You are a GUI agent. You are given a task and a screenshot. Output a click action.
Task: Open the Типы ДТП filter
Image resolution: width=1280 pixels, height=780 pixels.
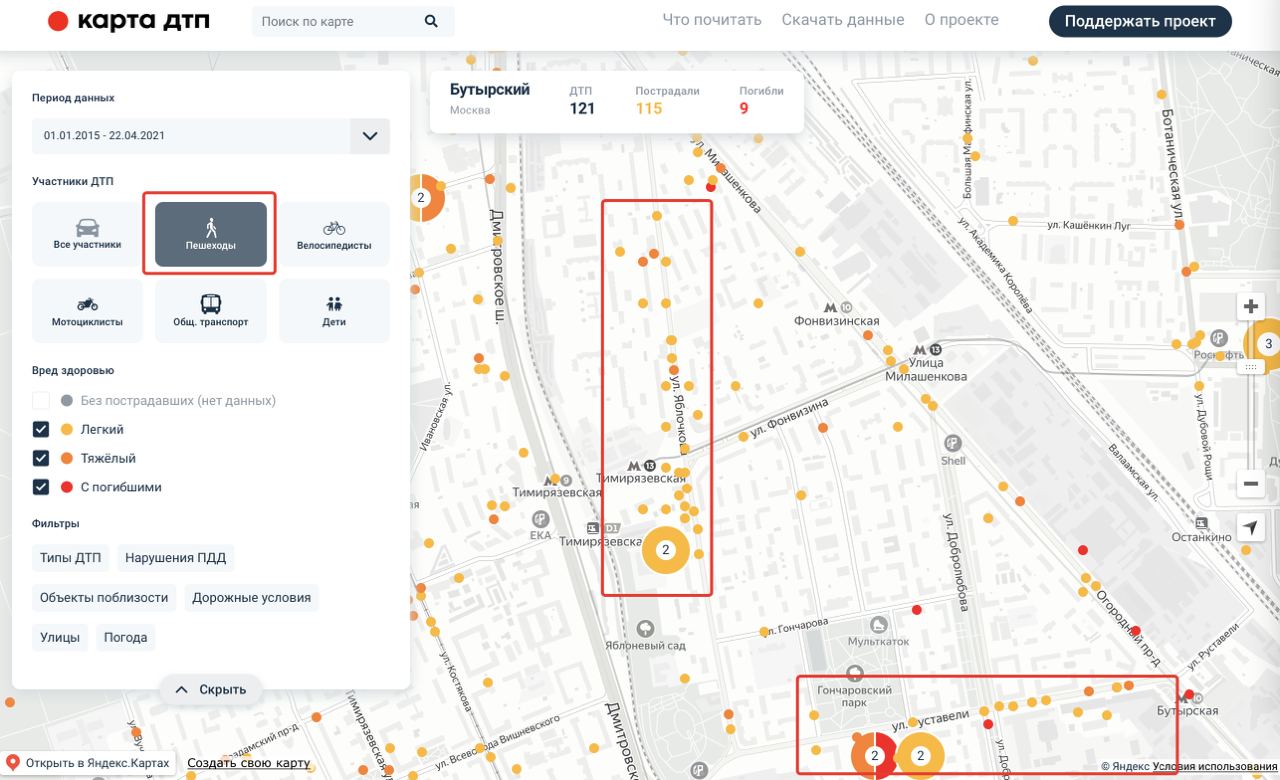click(x=70, y=558)
